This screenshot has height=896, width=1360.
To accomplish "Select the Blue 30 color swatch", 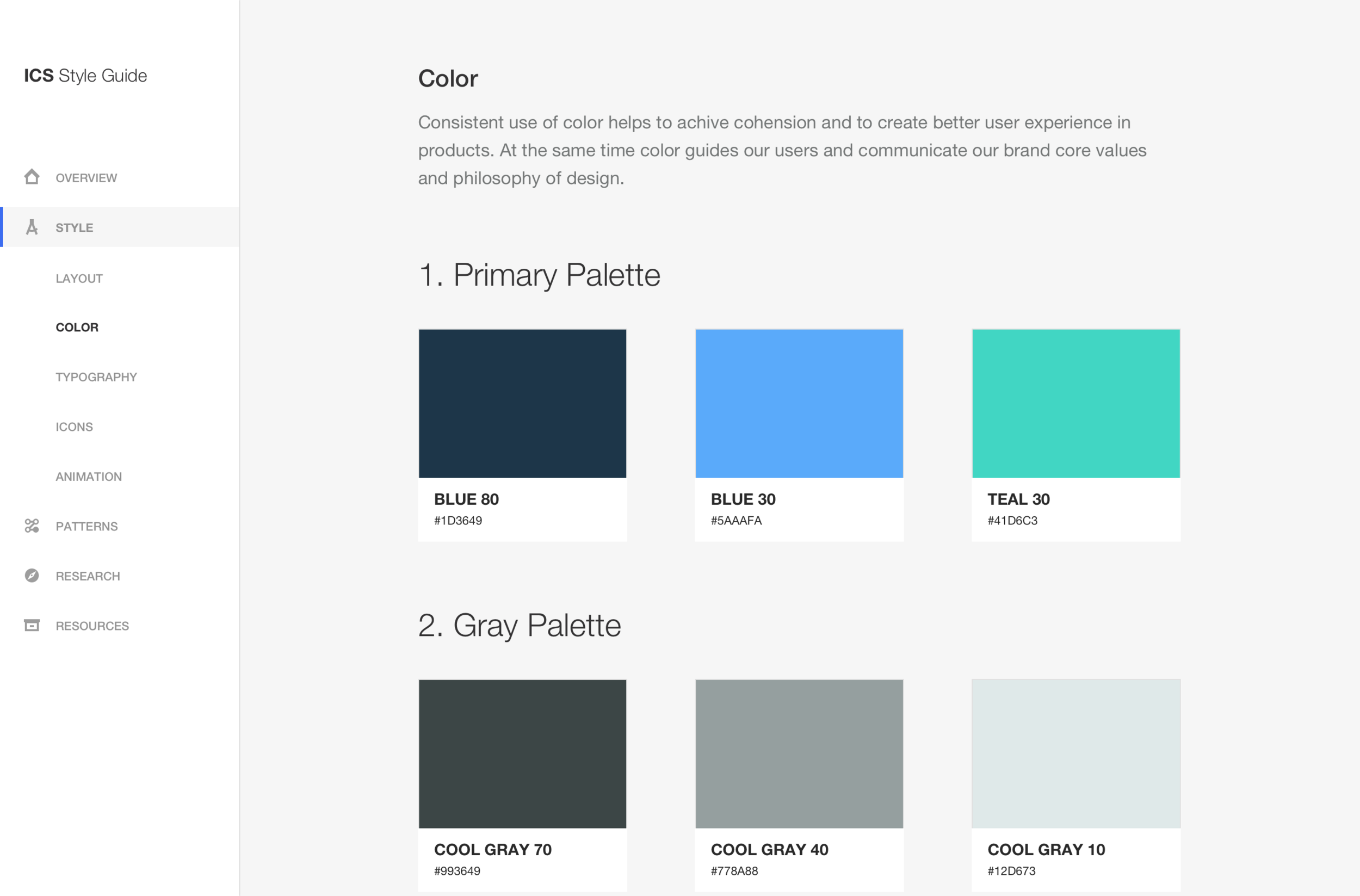I will 799,404.
